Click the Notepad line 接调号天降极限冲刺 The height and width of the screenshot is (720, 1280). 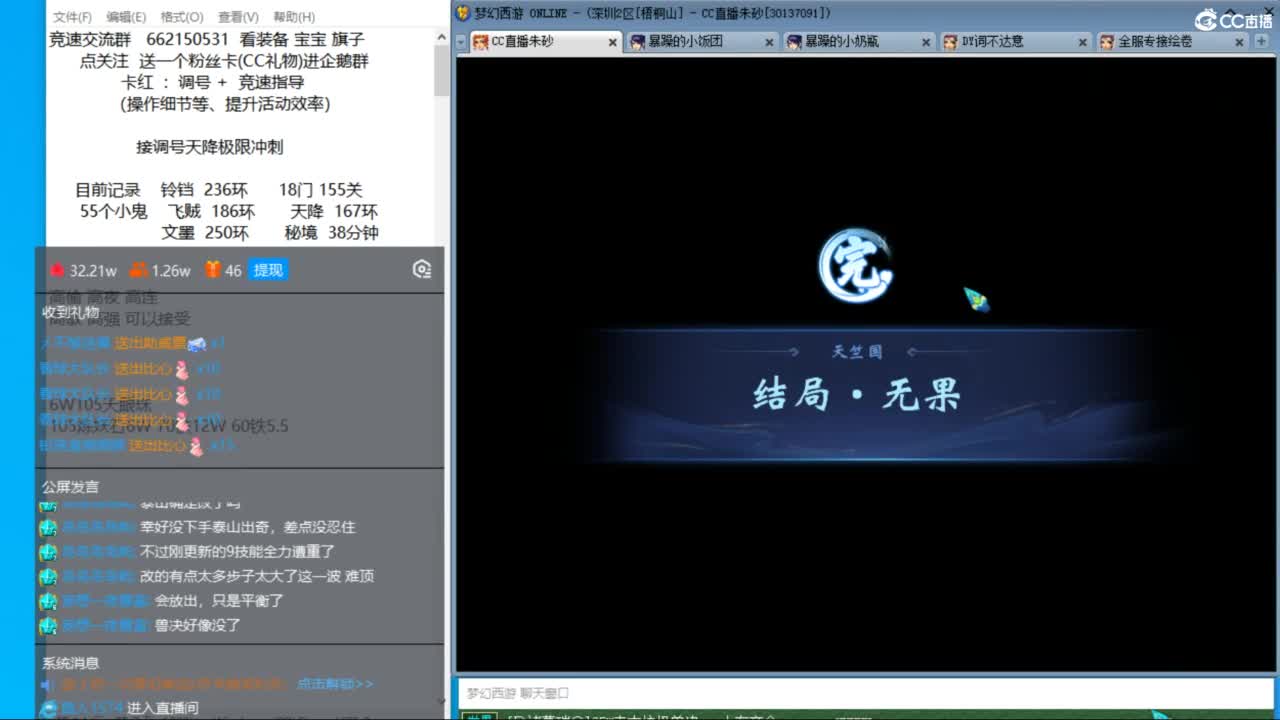[210, 147]
